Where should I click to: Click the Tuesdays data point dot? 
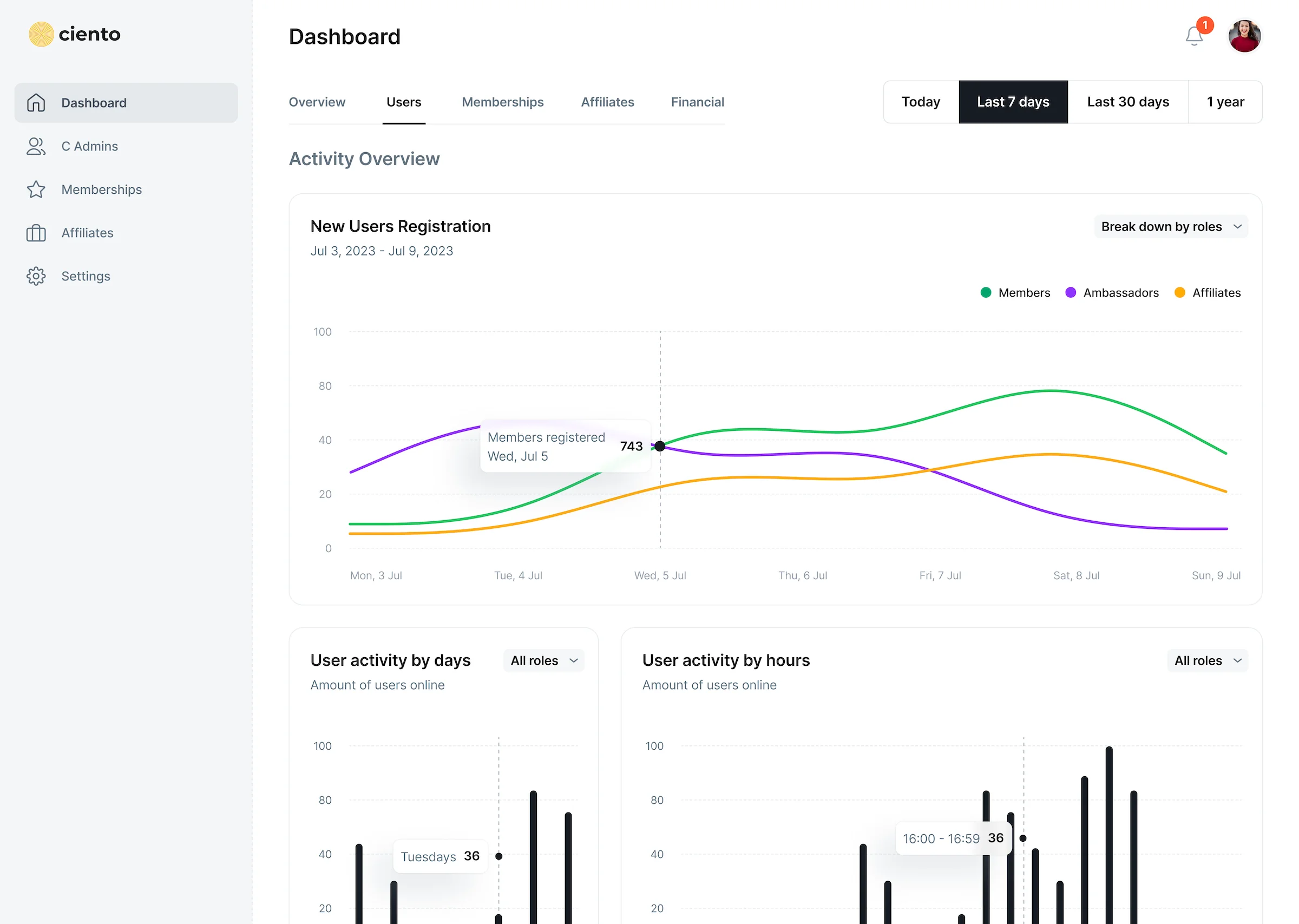(499, 856)
